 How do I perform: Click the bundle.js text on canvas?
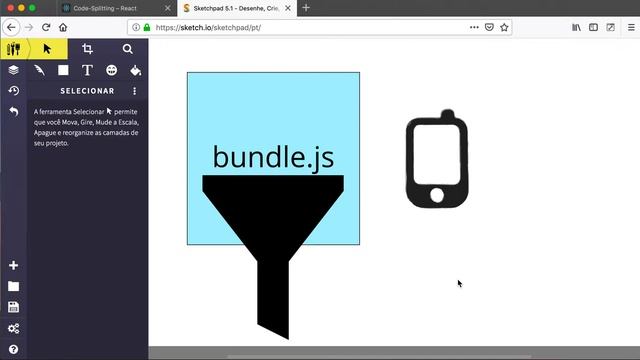pyautogui.click(x=273, y=158)
